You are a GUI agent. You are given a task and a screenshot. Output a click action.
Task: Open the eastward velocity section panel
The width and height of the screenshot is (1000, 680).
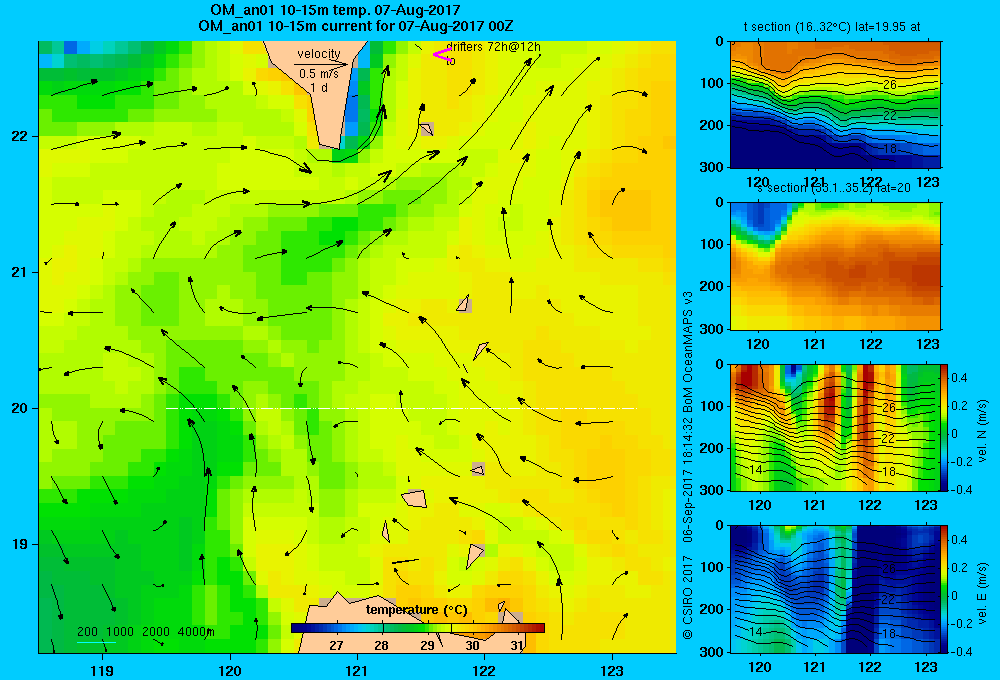(x=835, y=588)
